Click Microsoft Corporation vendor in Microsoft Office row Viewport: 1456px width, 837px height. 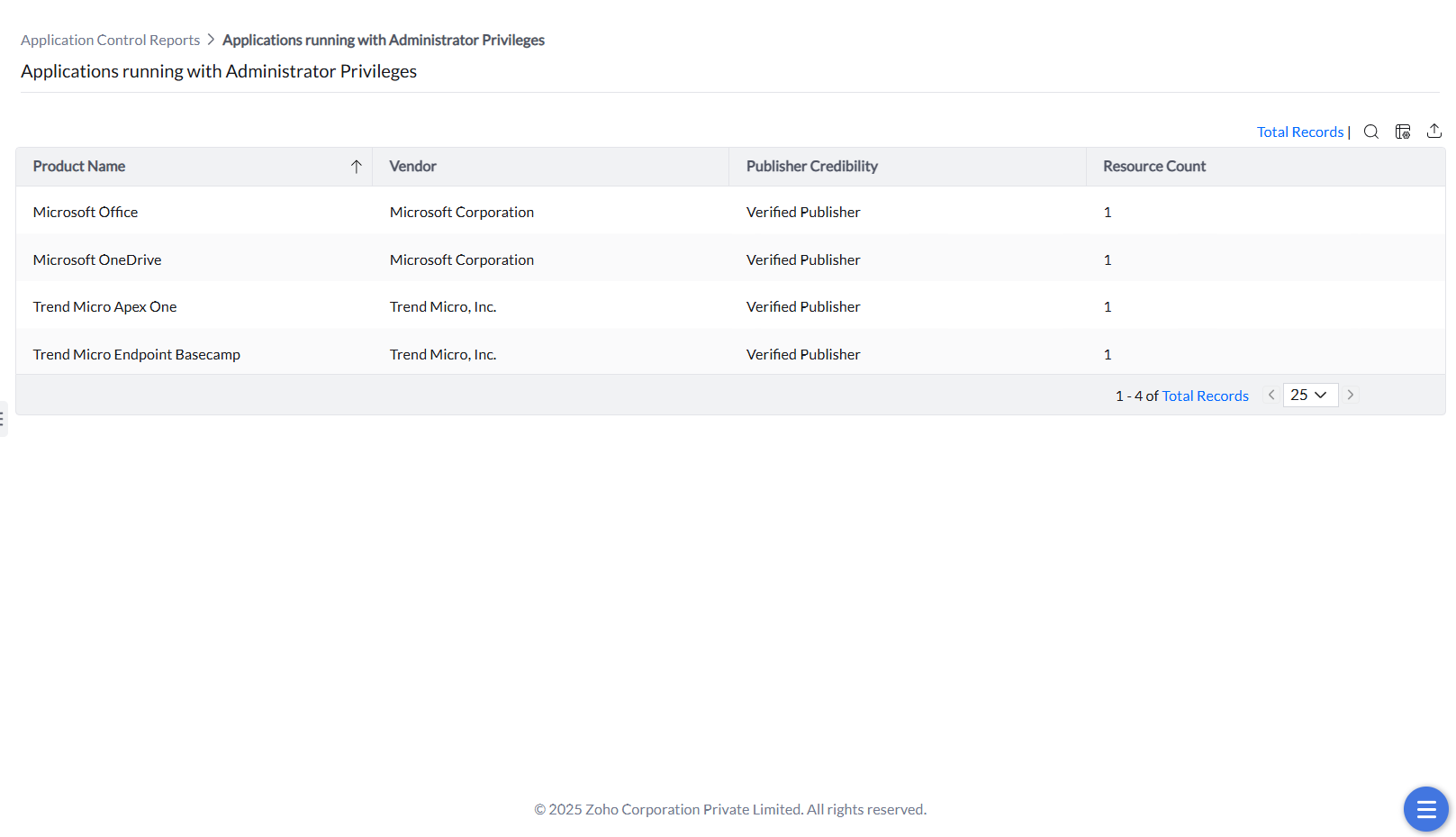(x=462, y=212)
